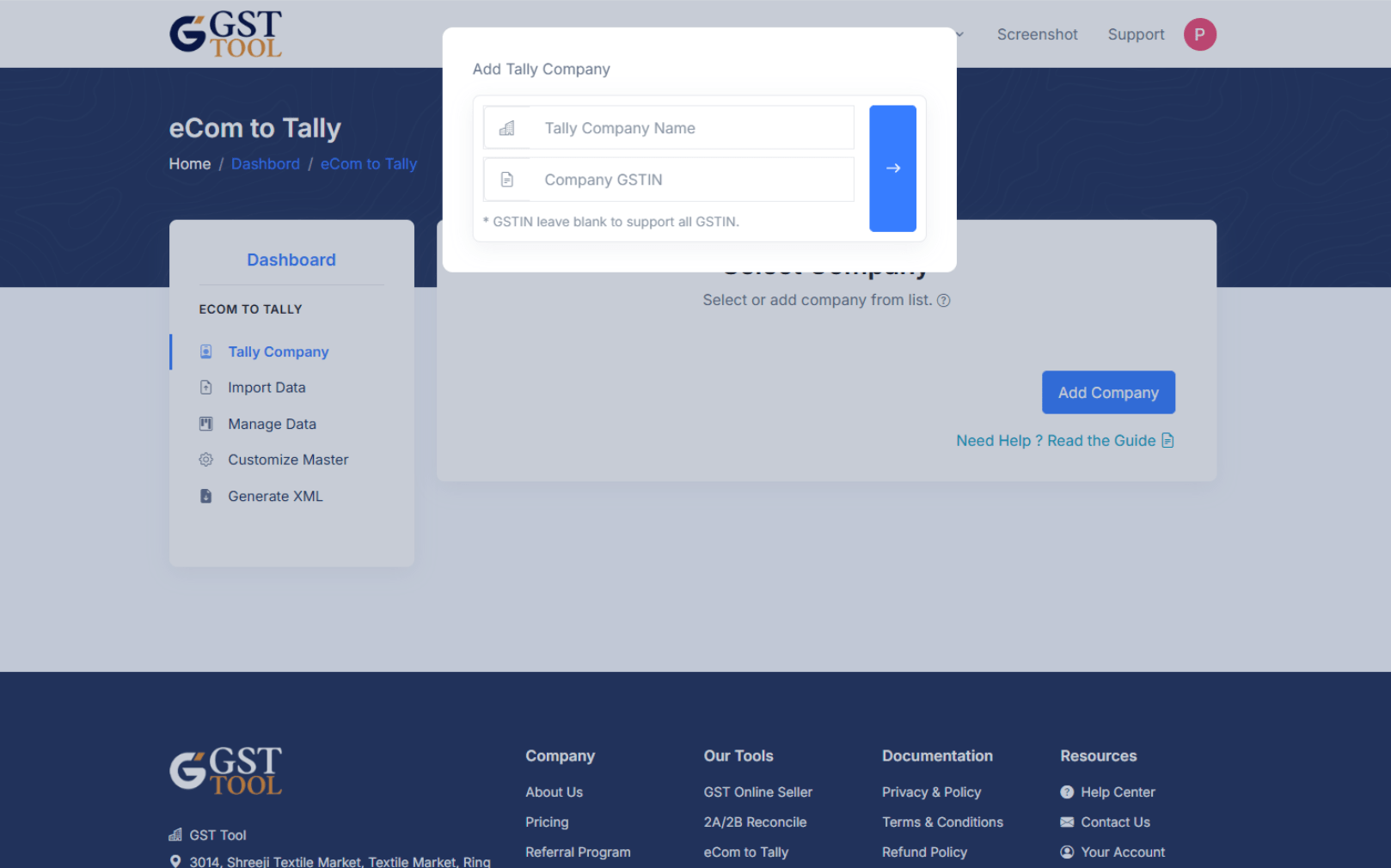Click the Contact Us envelope icon

pyautogui.click(x=1067, y=822)
